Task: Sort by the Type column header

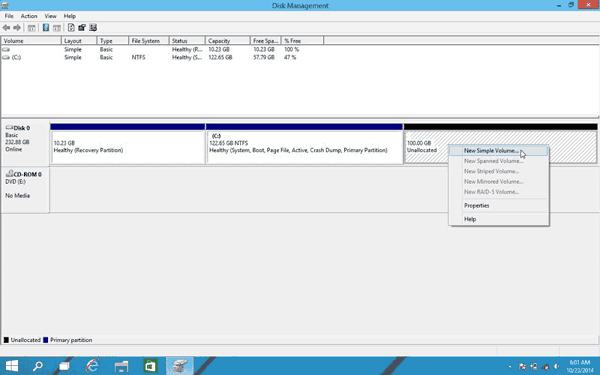Action: (112, 41)
